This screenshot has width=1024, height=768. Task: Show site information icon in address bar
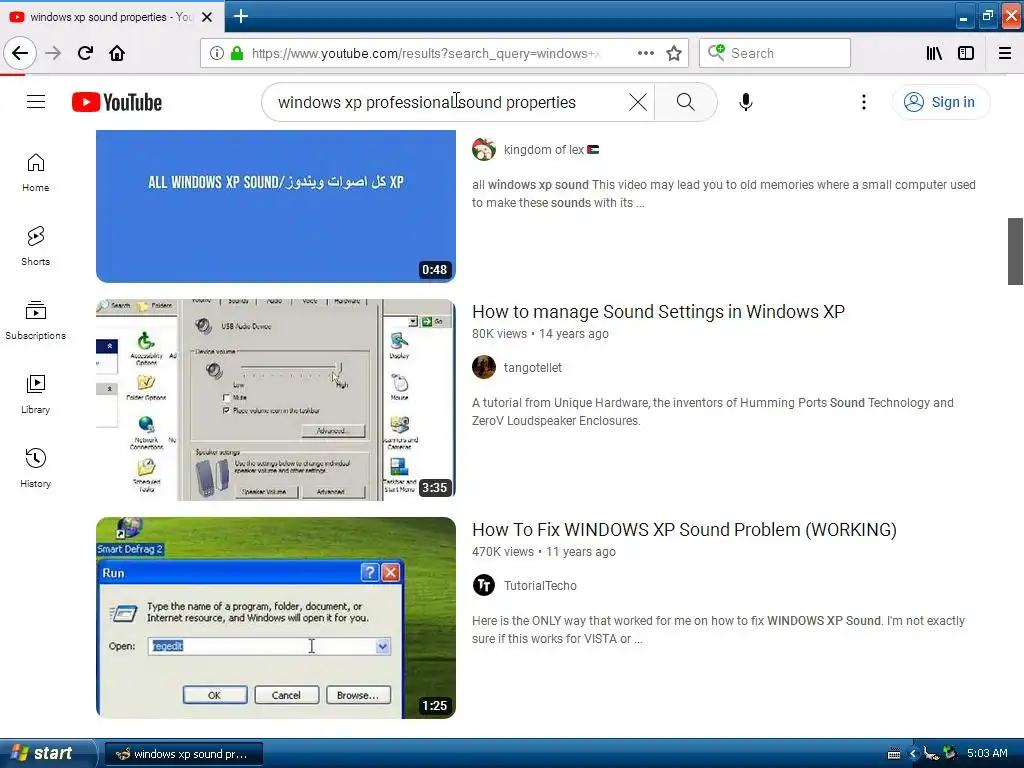(x=217, y=54)
